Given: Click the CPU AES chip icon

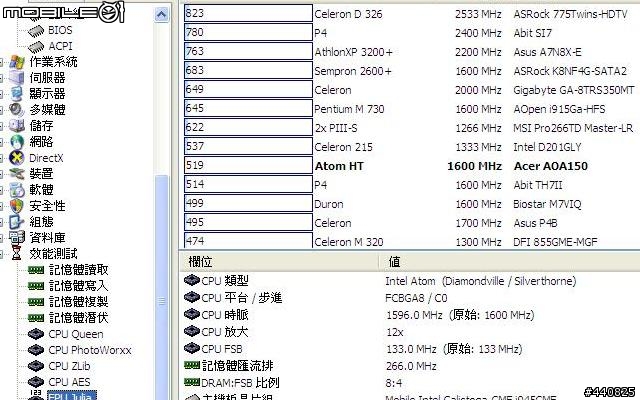Looking at the screenshot, I should [x=36, y=382].
